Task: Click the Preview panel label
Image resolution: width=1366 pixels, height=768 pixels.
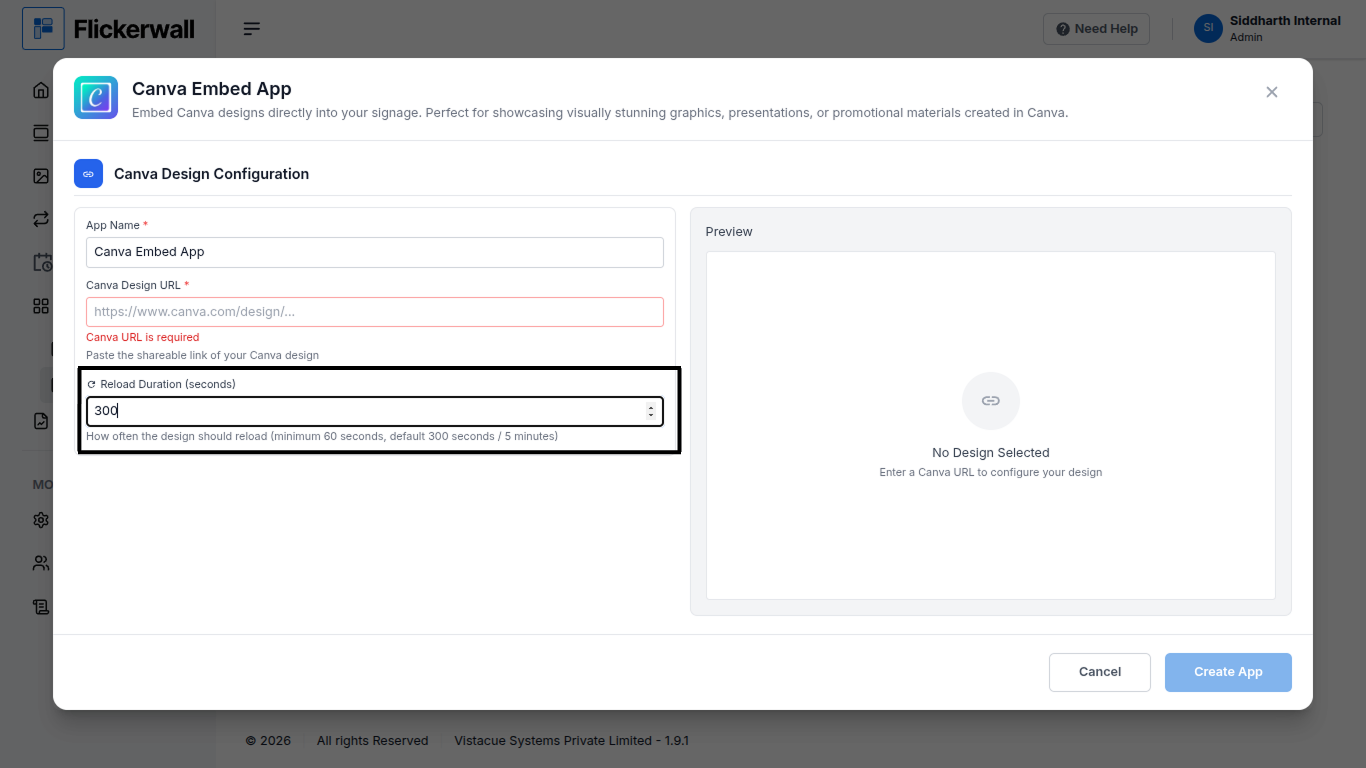Action: click(x=729, y=232)
